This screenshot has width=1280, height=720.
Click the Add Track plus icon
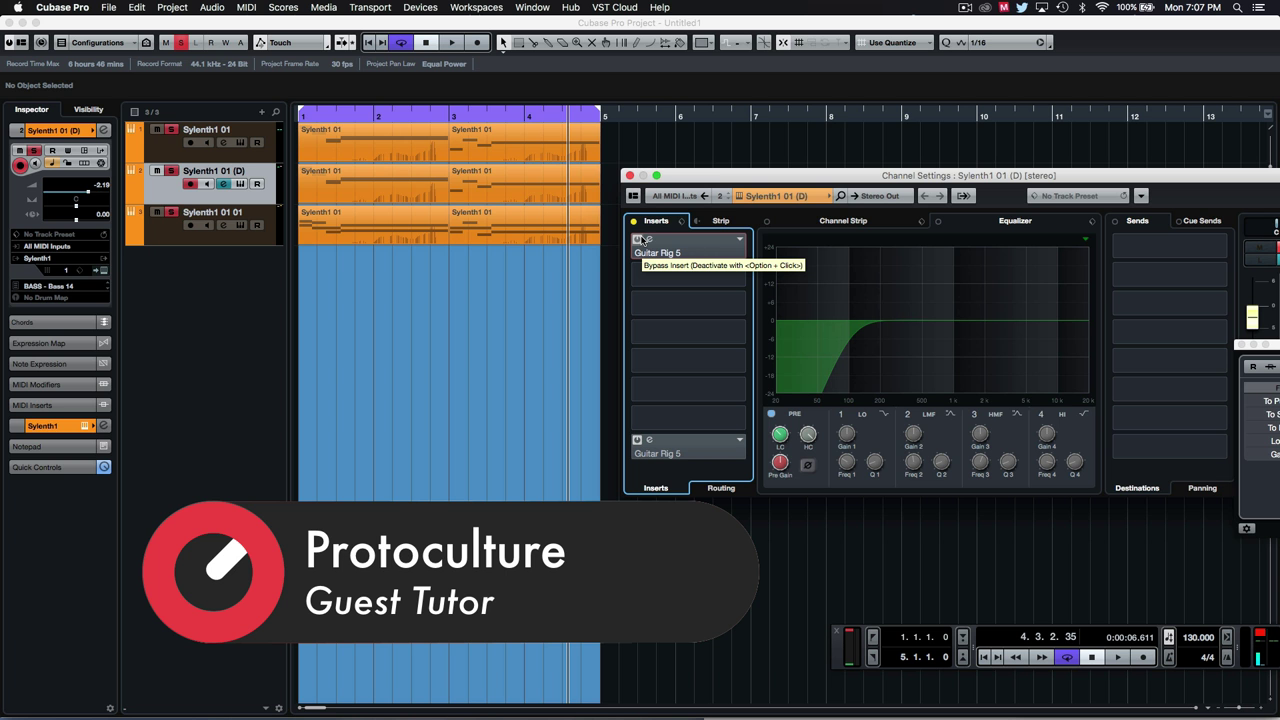[x=262, y=112]
